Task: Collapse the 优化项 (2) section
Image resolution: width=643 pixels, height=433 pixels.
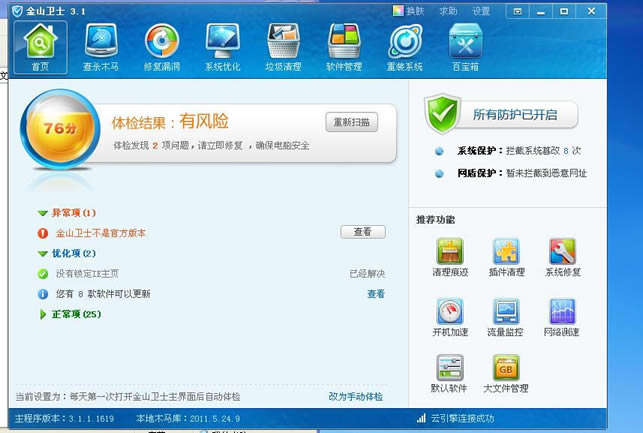Action: 43,254
